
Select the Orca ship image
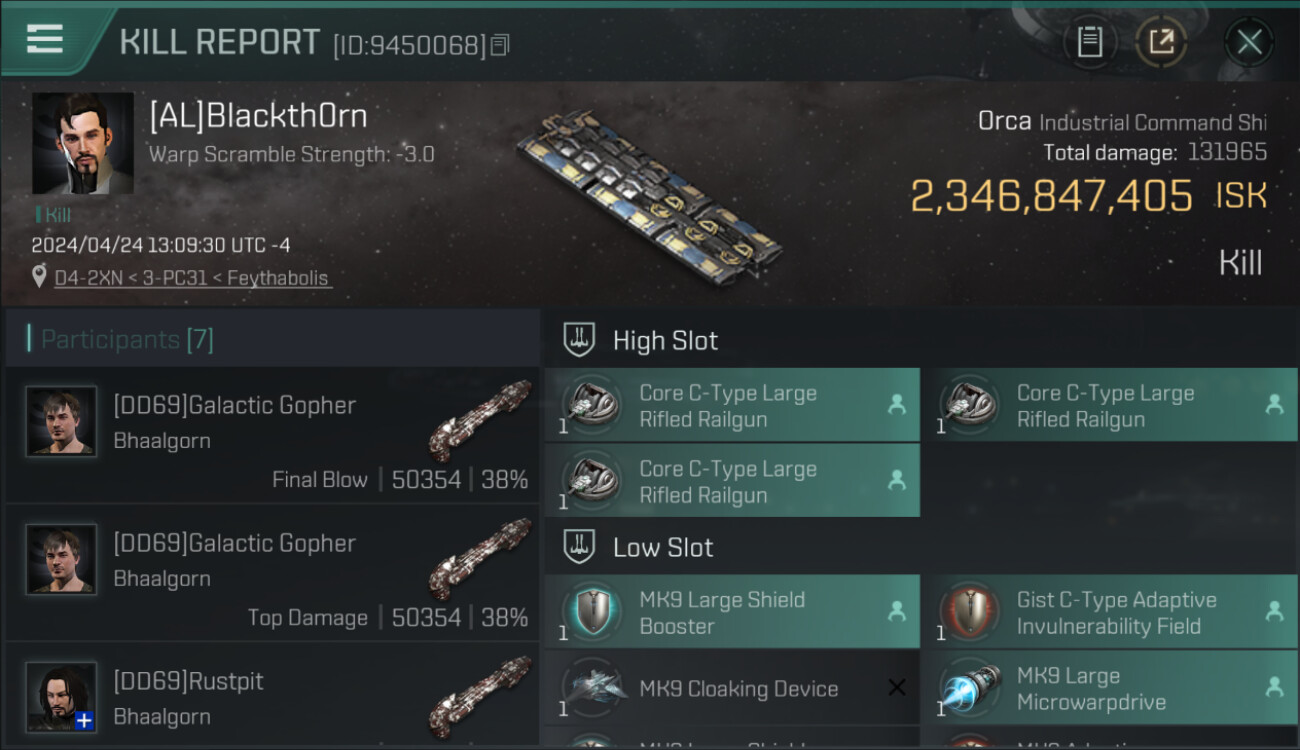[x=650, y=195]
